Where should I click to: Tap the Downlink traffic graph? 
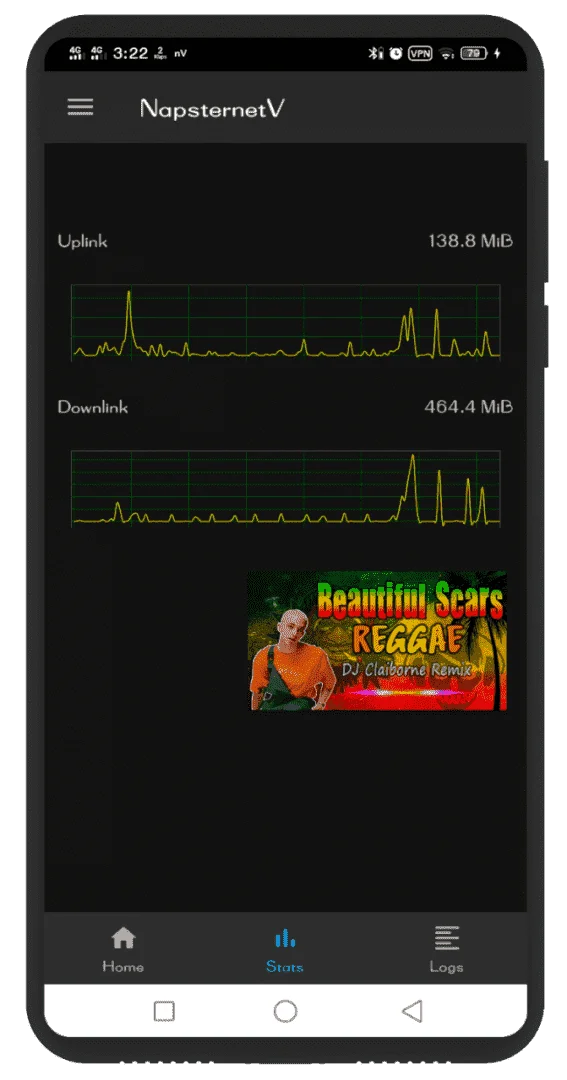point(286,488)
